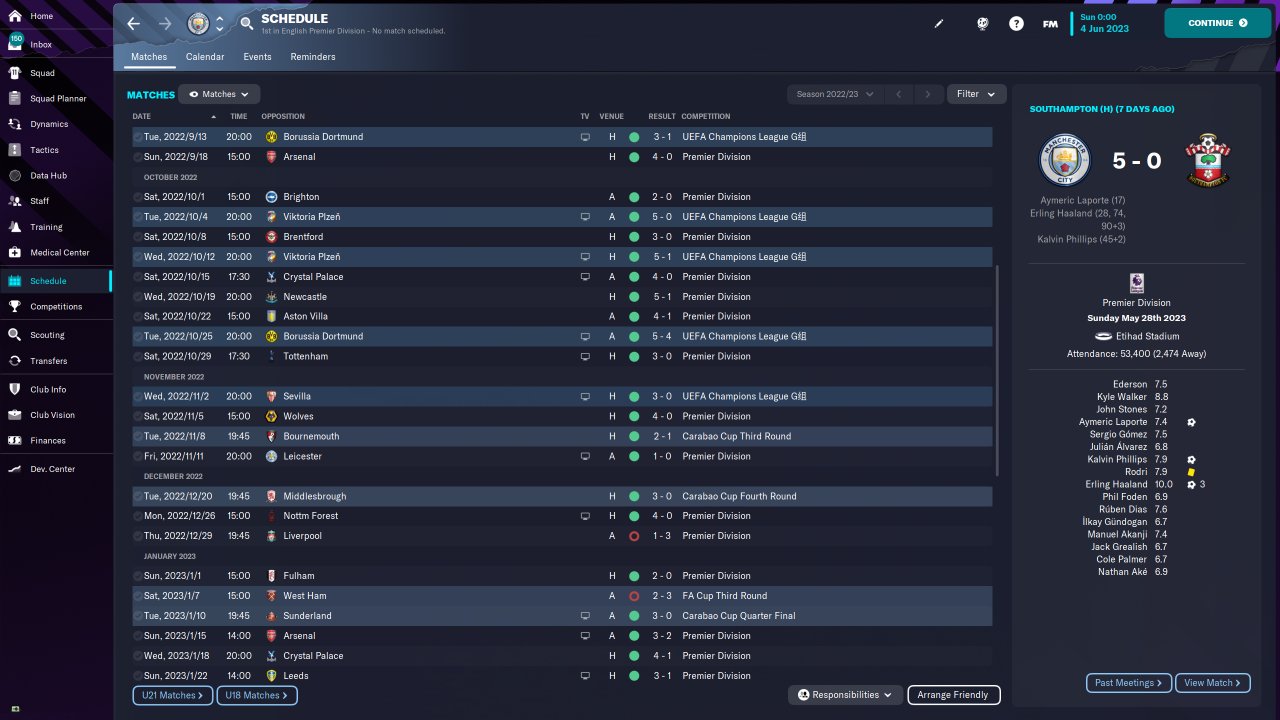
Task: Go back with the left arrow
Action: 133,23
